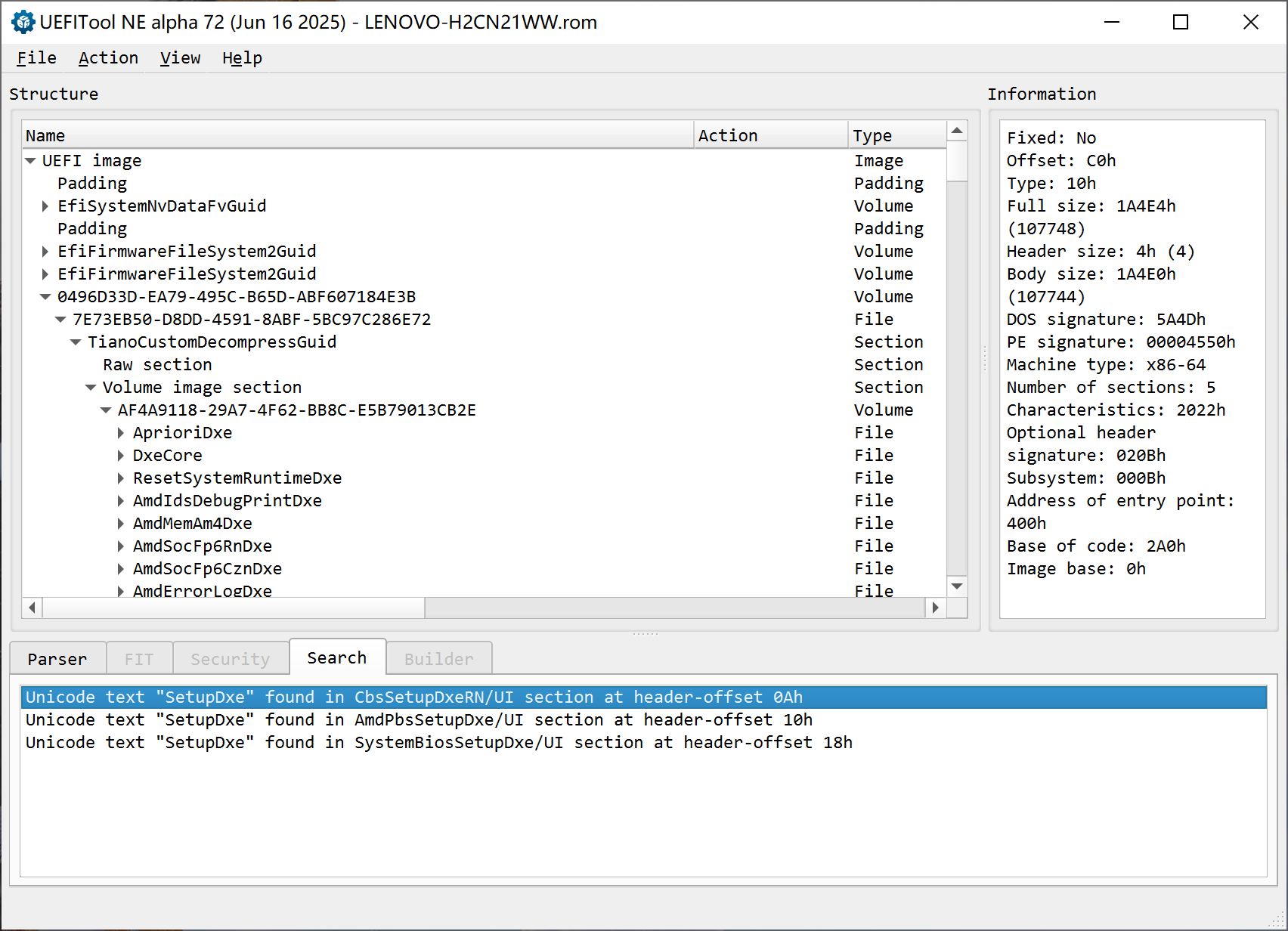The height and width of the screenshot is (931, 1288).
Task: Expand the AmdMemAm4Dxe file
Action: (x=121, y=524)
